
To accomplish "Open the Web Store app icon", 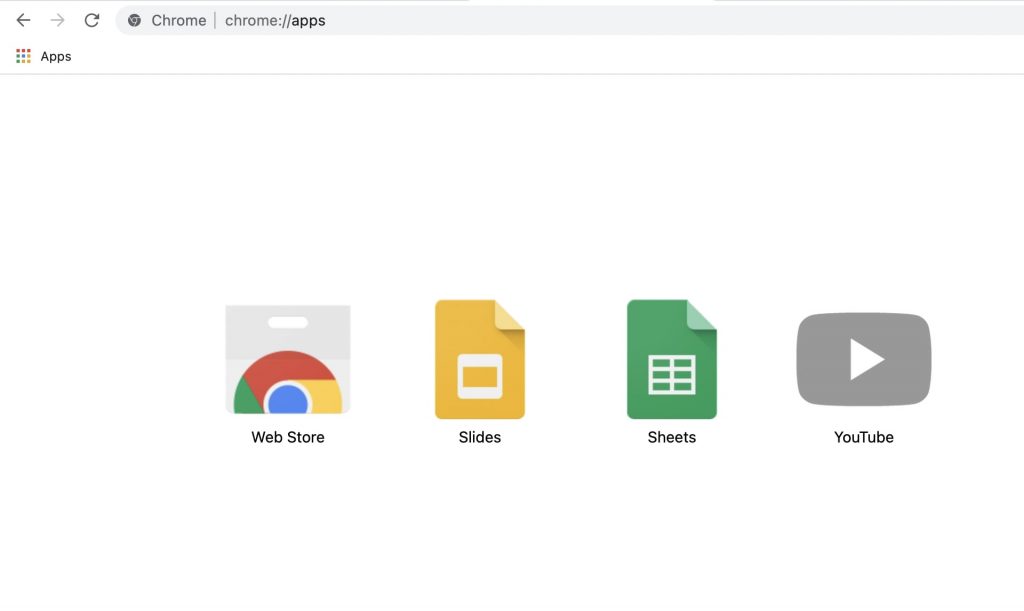I will [x=288, y=359].
